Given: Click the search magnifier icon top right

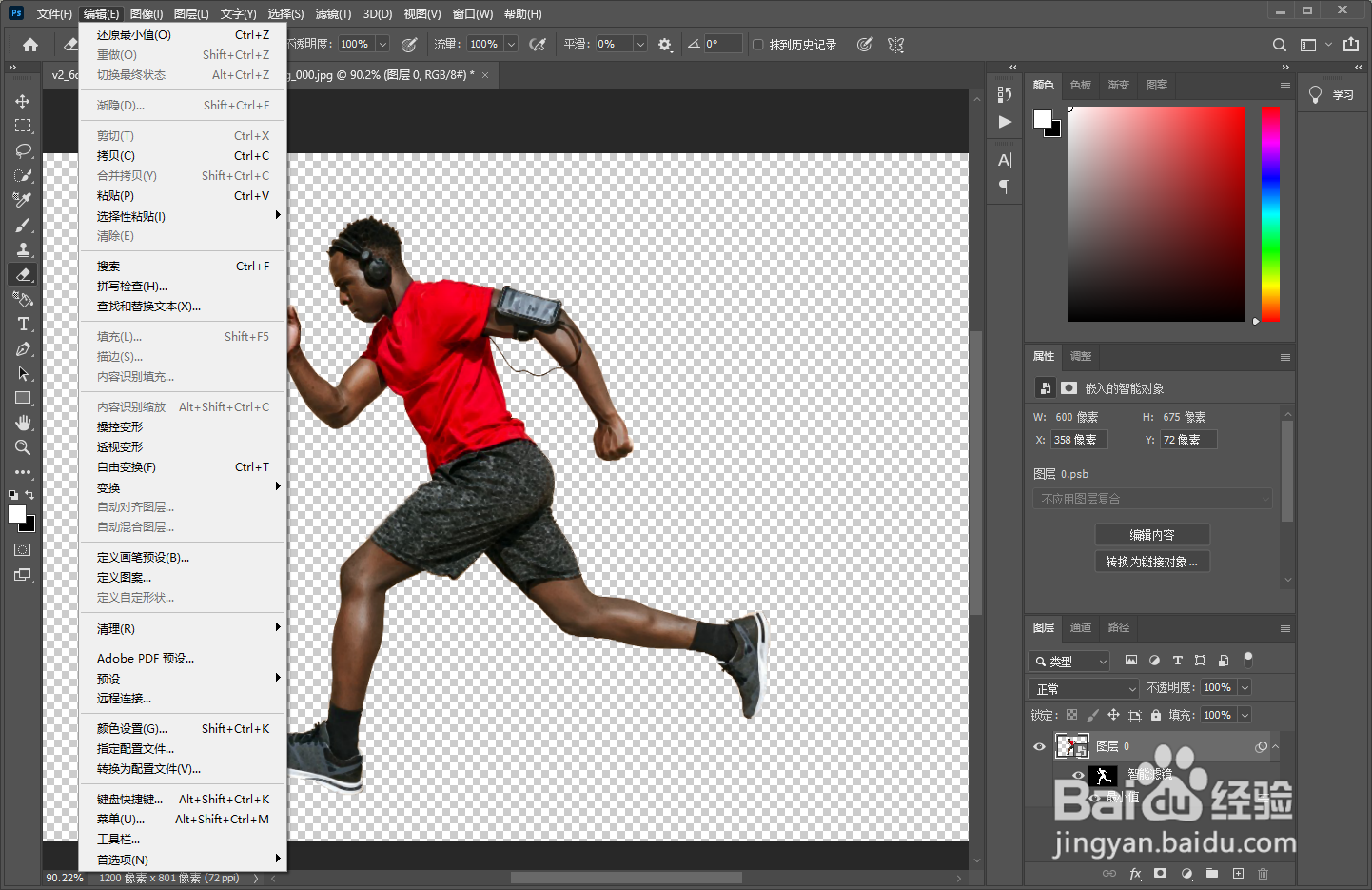Looking at the screenshot, I should coord(1280,45).
